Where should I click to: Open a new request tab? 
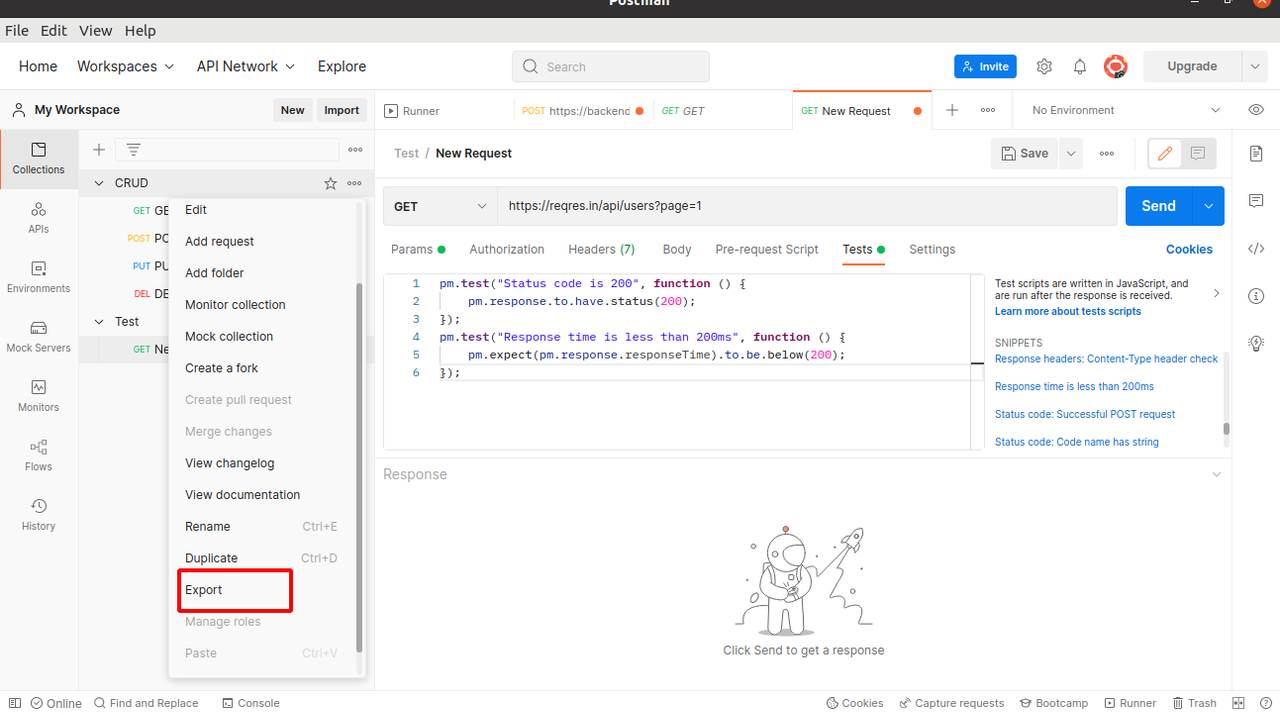pyautogui.click(x=952, y=110)
